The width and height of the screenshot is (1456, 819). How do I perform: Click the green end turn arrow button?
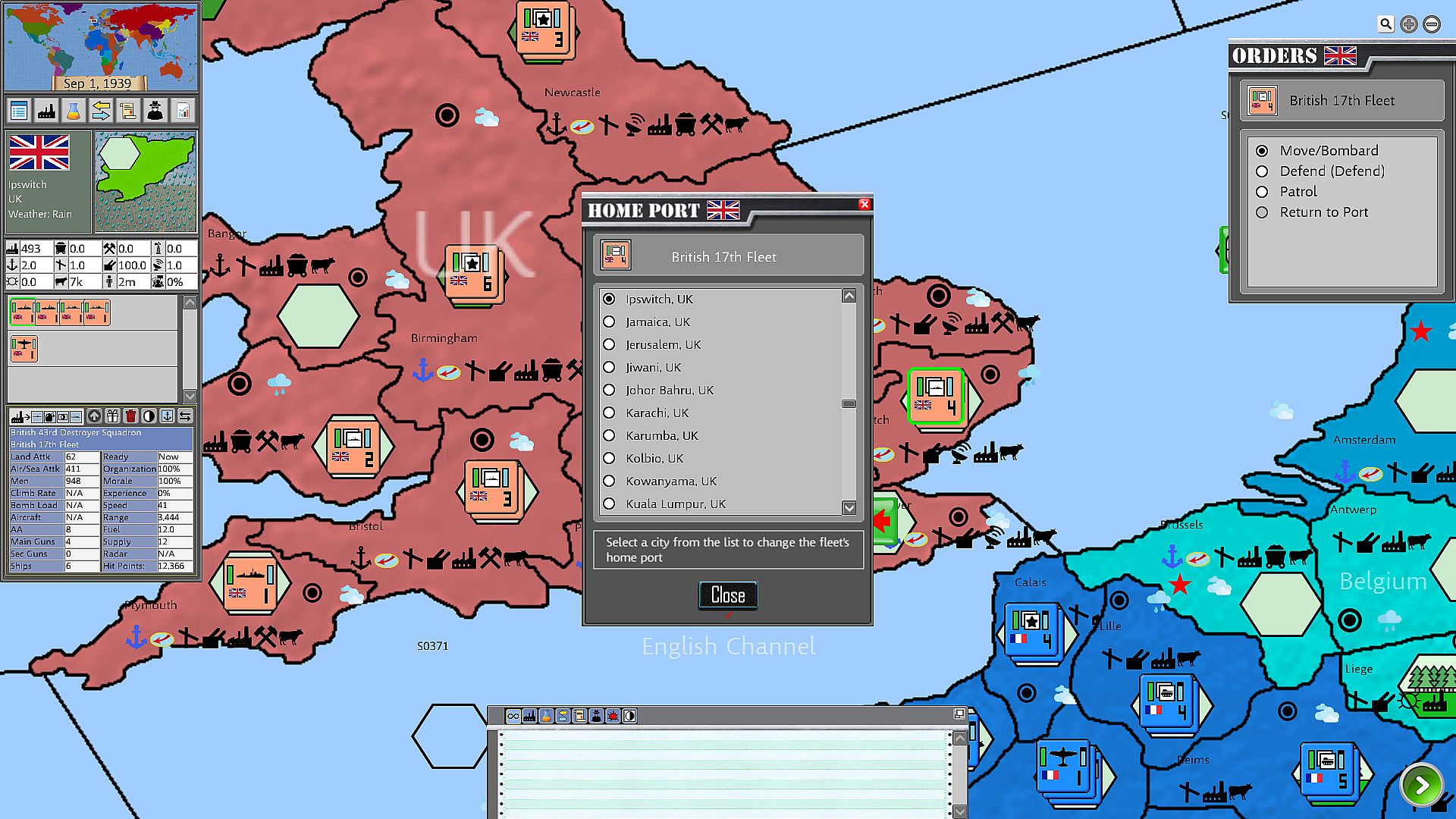pos(1422,786)
